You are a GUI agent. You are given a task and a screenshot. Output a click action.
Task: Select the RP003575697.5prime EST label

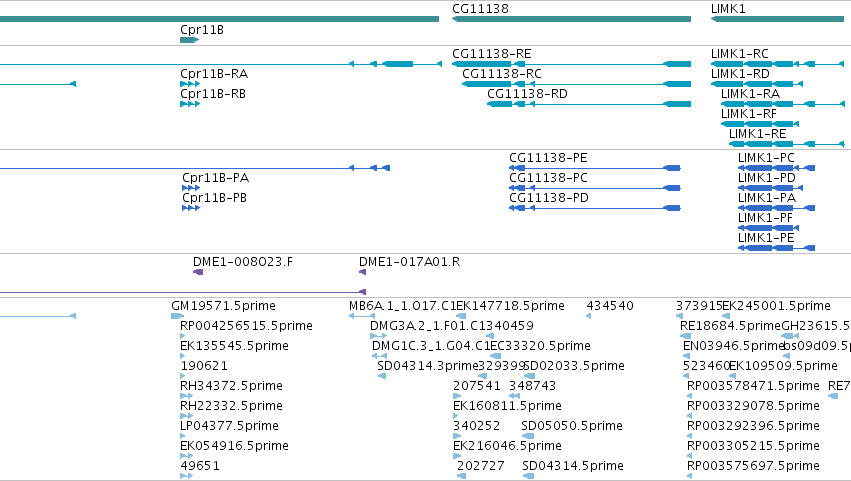753,467
